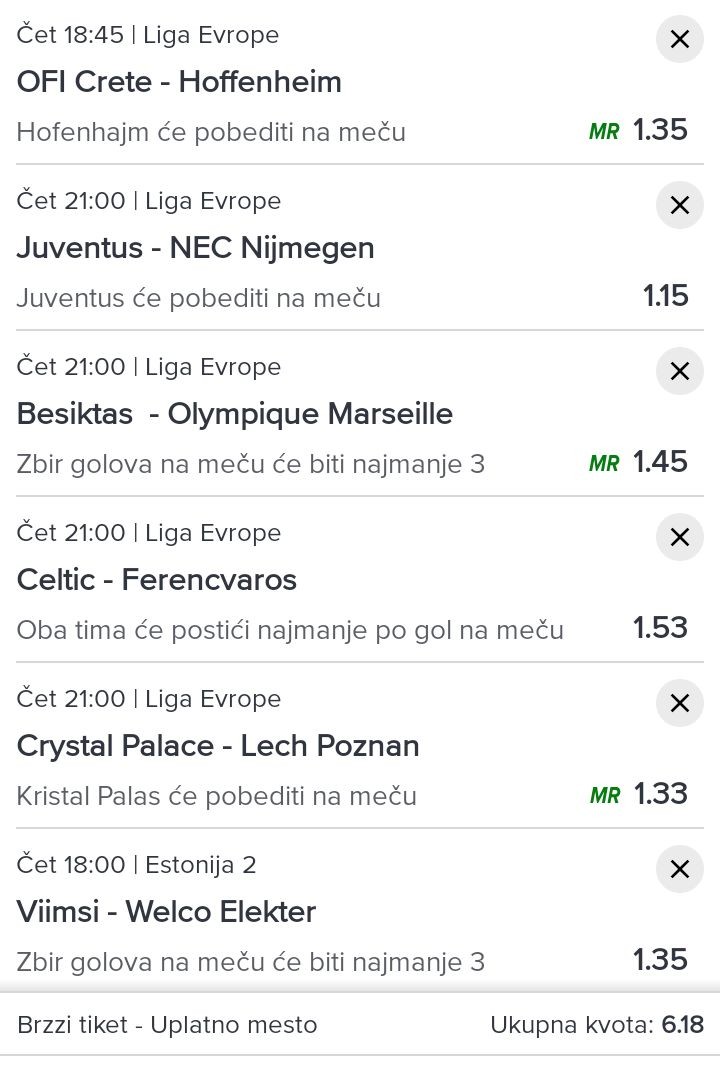Remove Viimsi - Welco Elekter selection
This screenshot has width=720, height=1065.
click(679, 869)
